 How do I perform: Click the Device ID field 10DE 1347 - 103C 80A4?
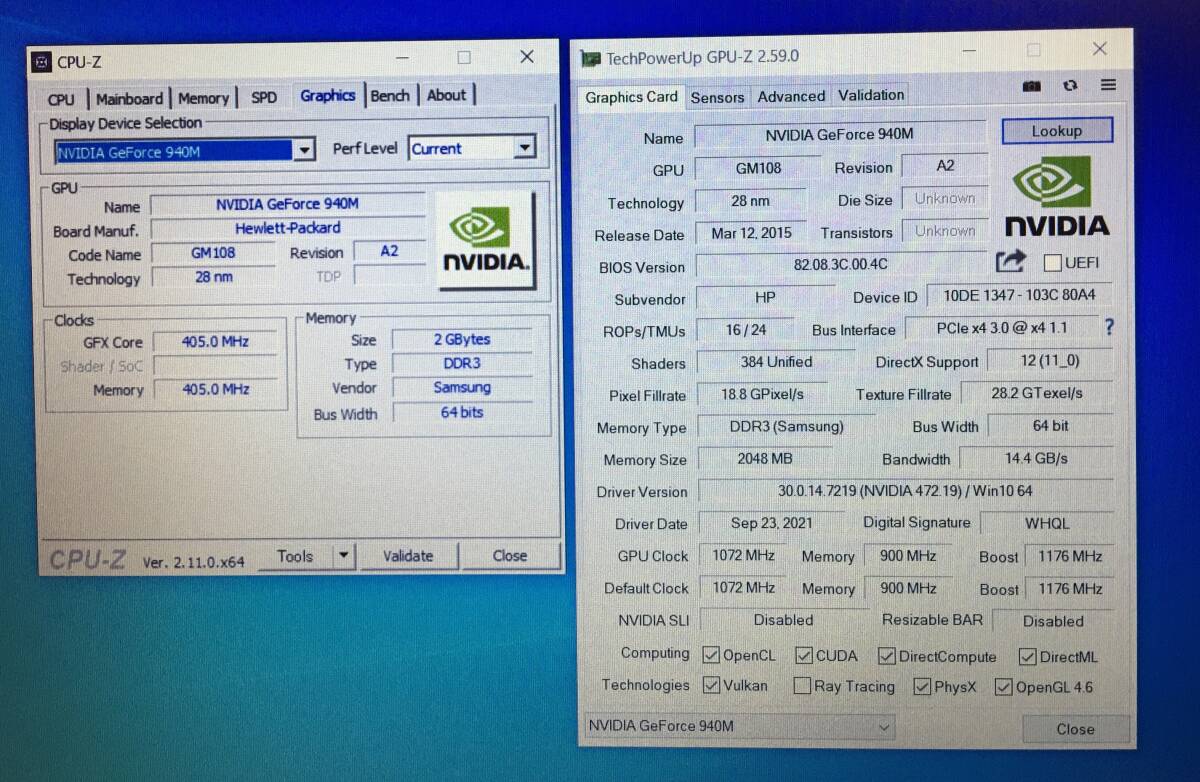(1019, 297)
